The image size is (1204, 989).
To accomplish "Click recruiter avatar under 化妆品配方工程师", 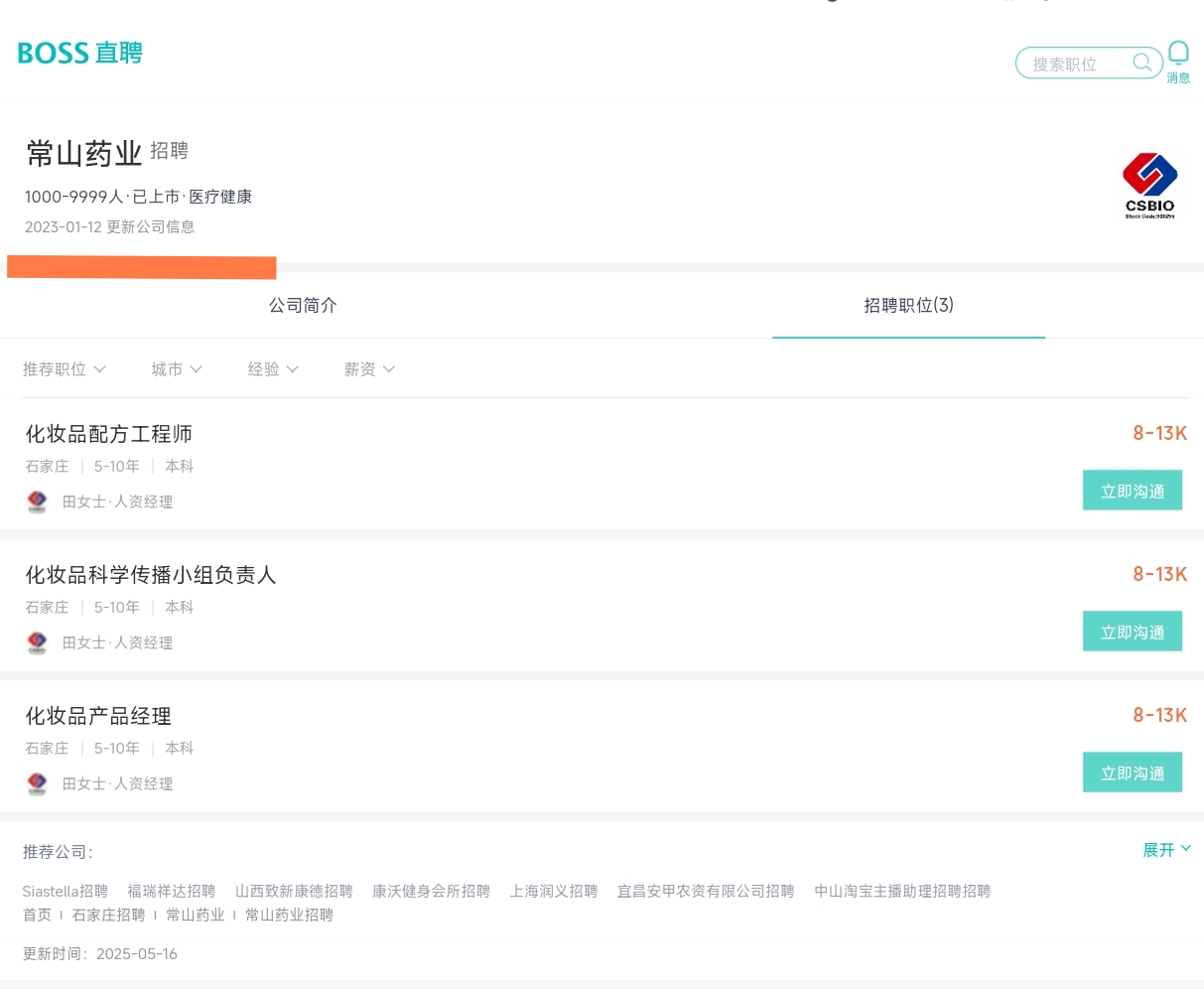I will click(37, 501).
